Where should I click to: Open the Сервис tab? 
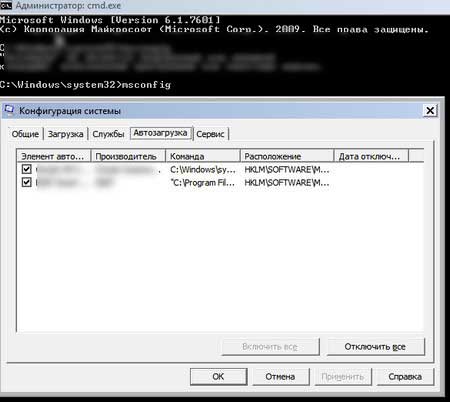tap(210, 134)
